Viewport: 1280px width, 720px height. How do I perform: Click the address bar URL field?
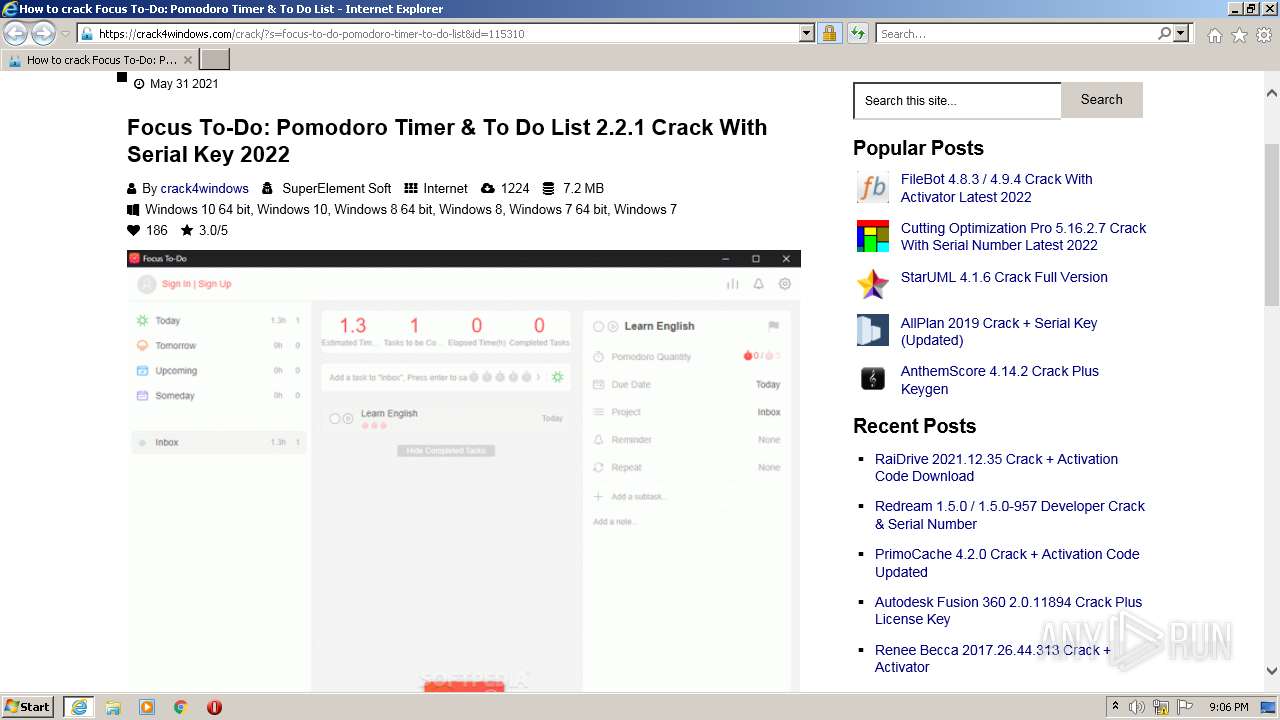coord(438,34)
